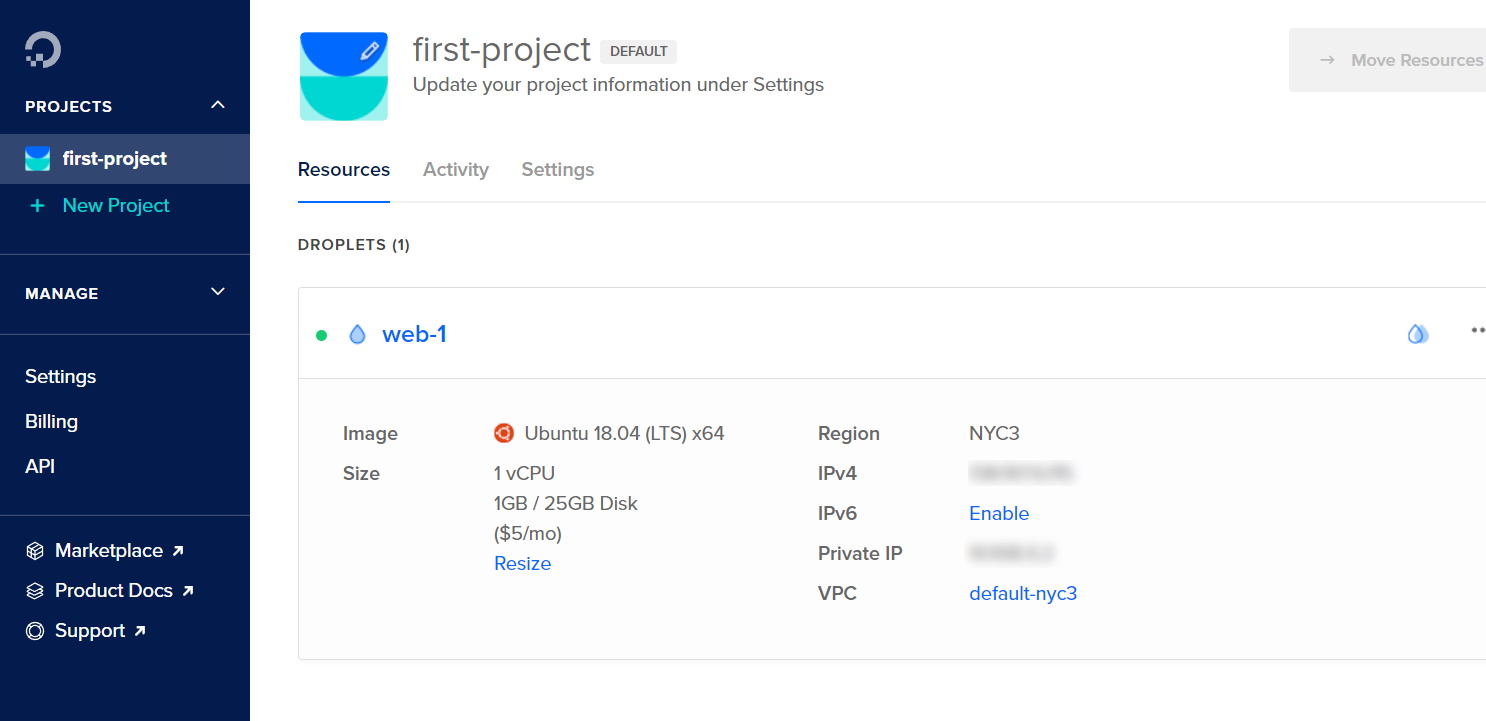Image resolution: width=1486 pixels, height=721 pixels.
Task: Open Billing in the sidebar
Action: tap(51, 421)
